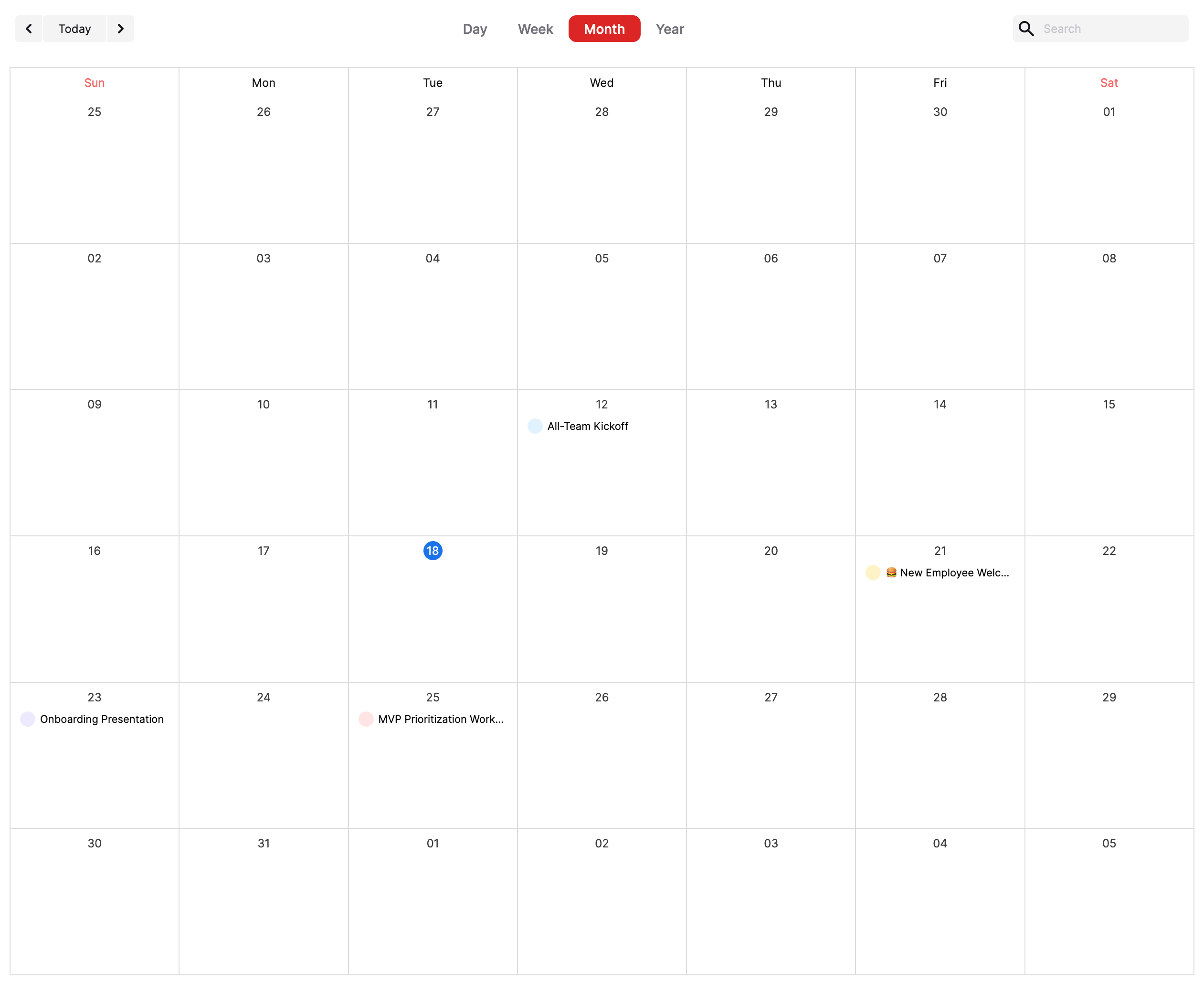Click the pink MVP Prioritization dot

click(x=366, y=720)
